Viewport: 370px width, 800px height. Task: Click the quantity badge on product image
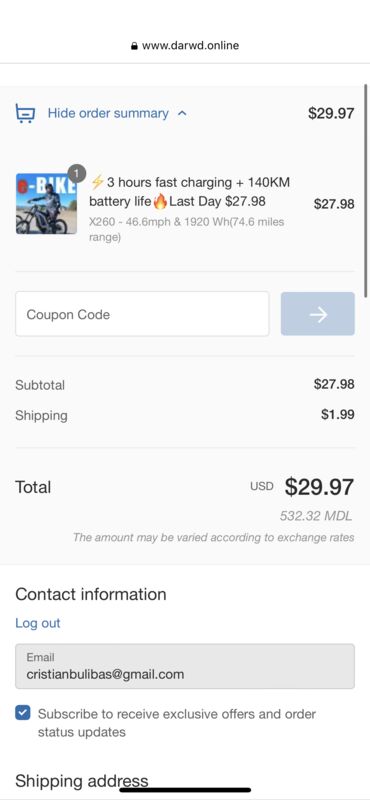77,174
